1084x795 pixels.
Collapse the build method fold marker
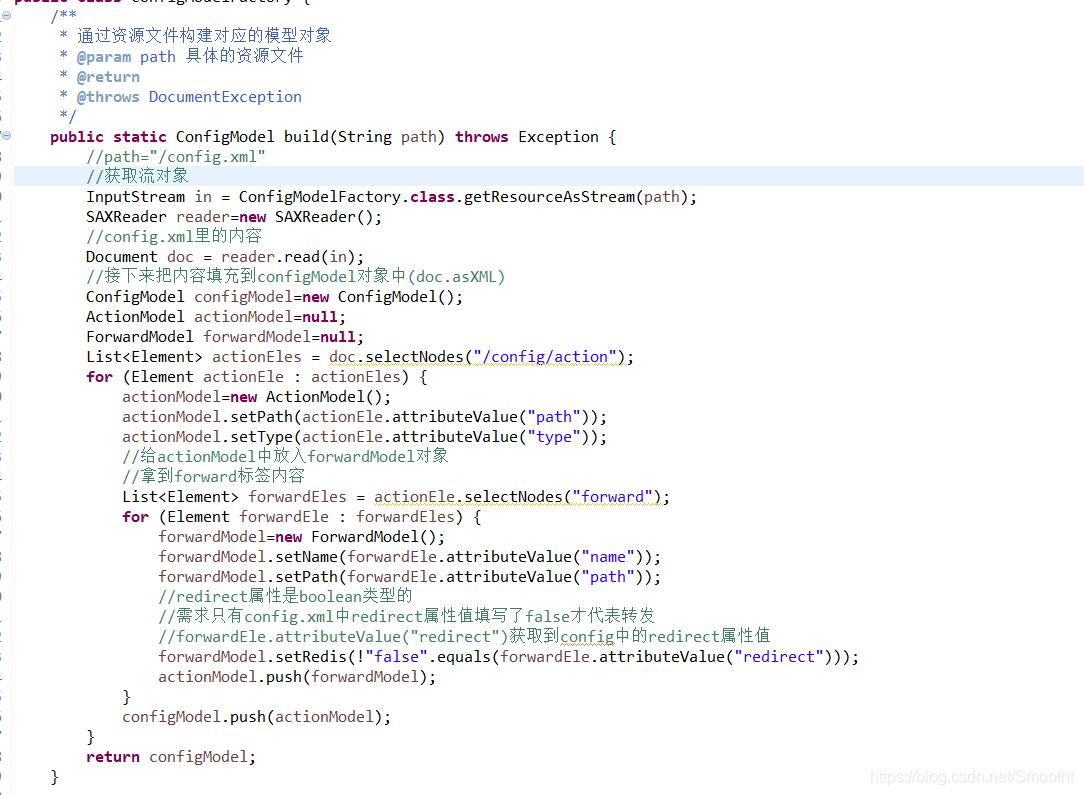coord(6,135)
